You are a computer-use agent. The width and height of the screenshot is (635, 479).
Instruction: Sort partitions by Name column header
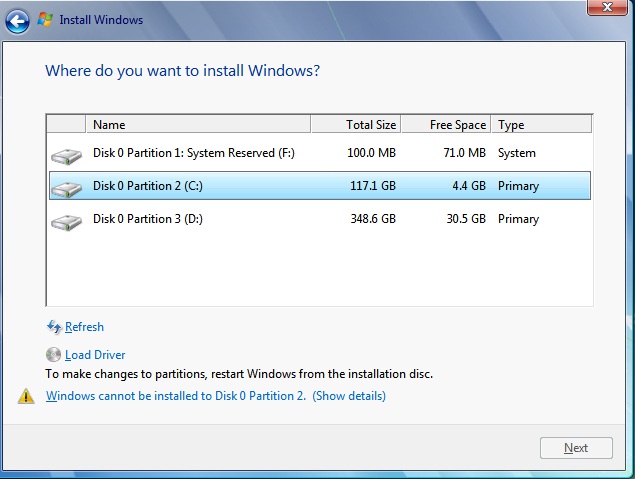[198, 125]
